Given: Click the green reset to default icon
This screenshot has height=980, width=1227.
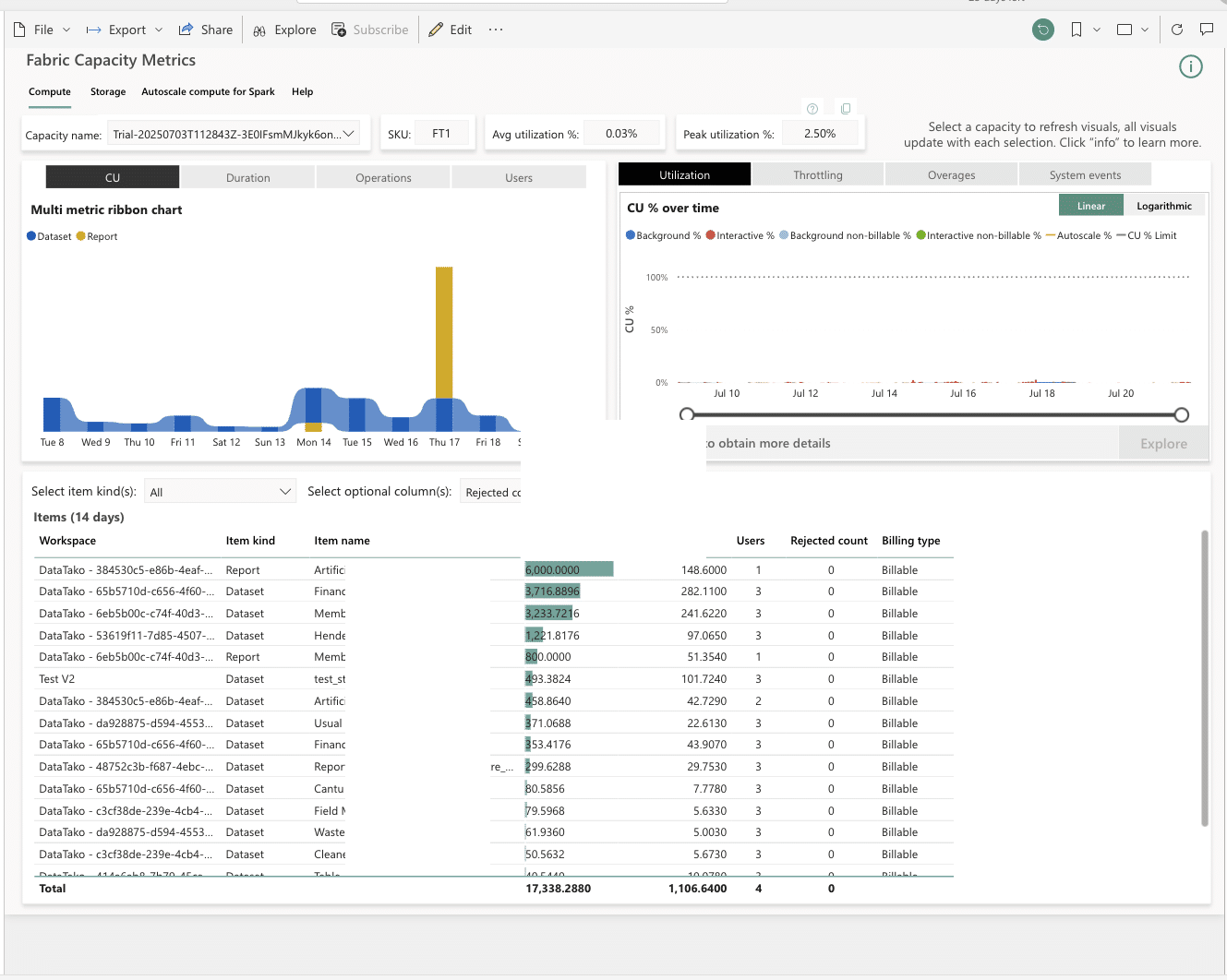Looking at the screenshot, I should click(x=1043, y=30).
